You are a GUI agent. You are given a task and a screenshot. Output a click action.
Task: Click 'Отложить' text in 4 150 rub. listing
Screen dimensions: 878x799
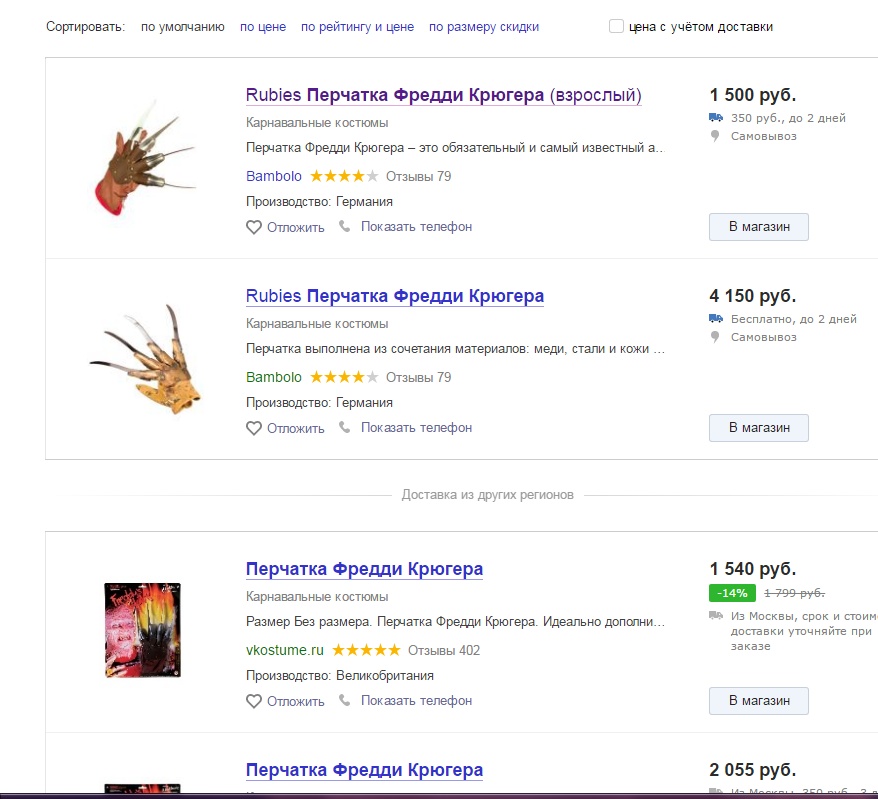pos(296,429)
